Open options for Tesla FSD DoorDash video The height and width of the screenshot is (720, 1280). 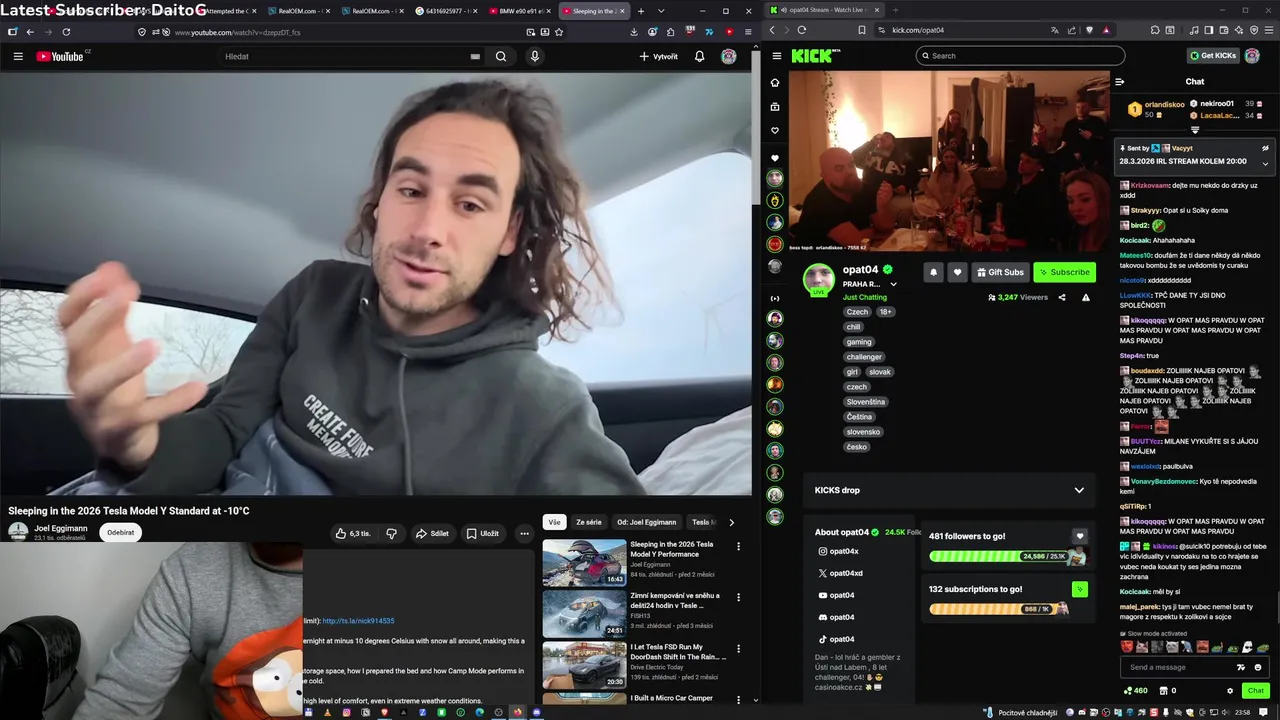click(x=739, y=648)
